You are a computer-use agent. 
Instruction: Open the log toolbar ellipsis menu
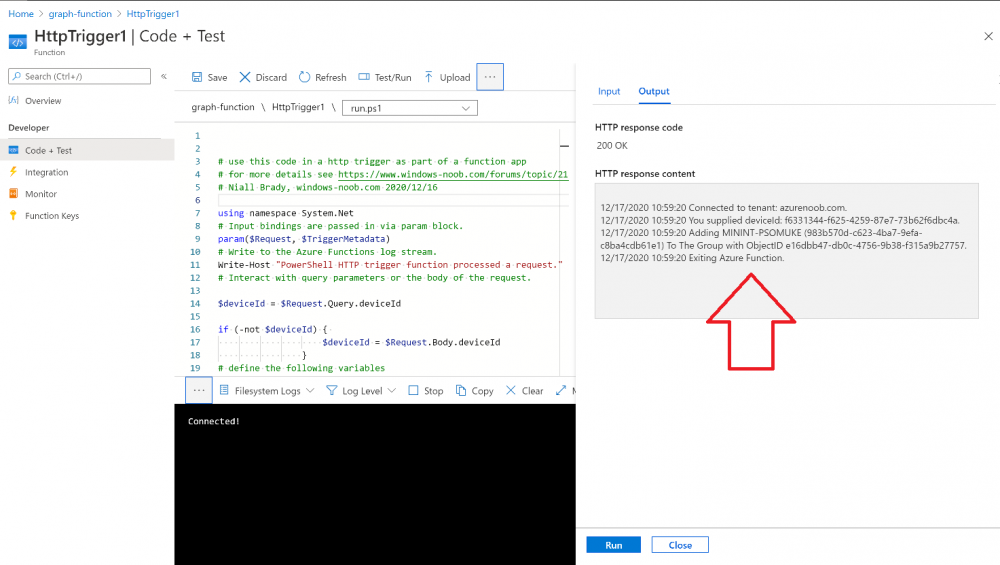pyautogui.click(x=199, y=390)
